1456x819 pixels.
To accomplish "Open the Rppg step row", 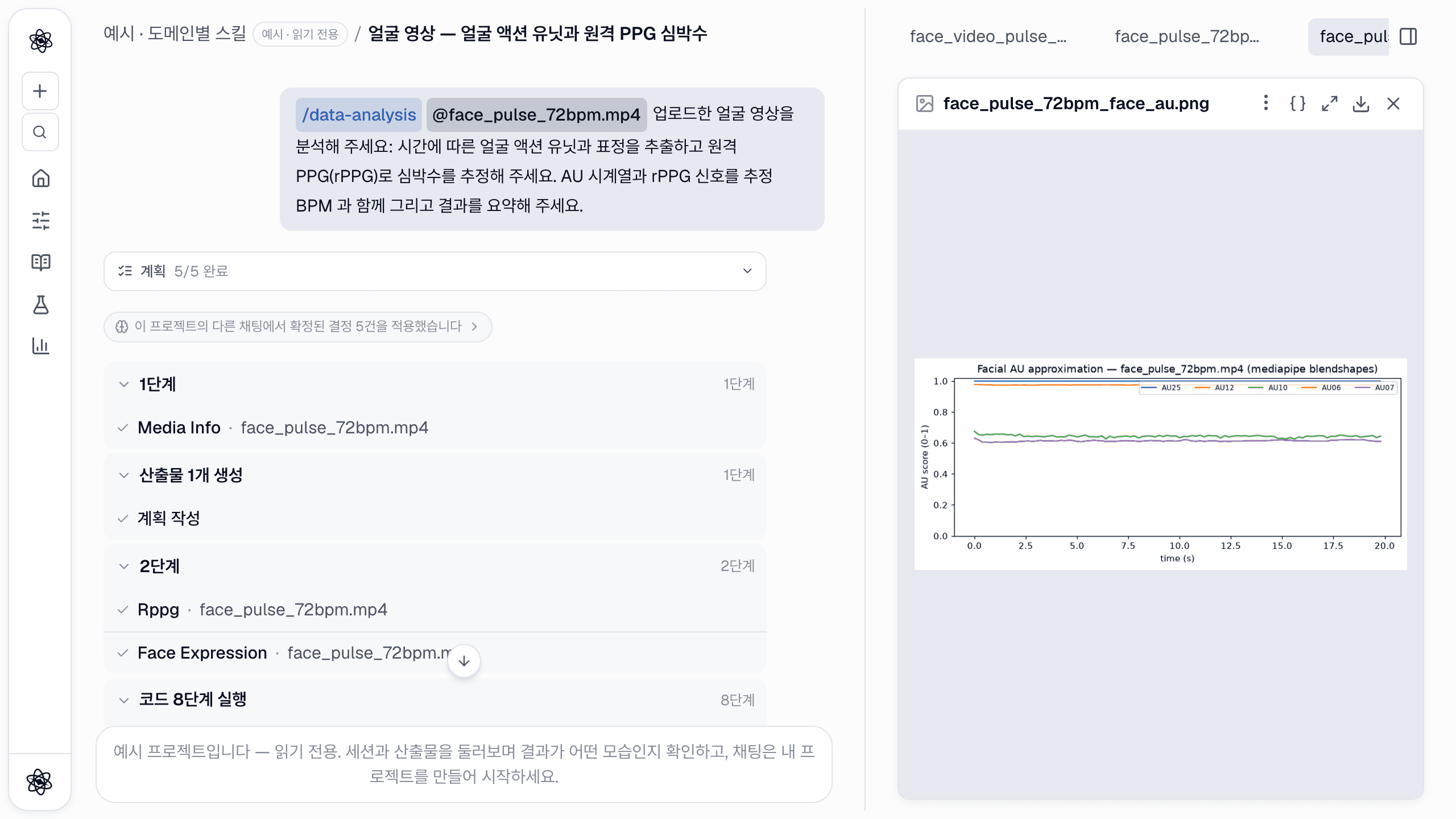I will [x=435, y=610].
